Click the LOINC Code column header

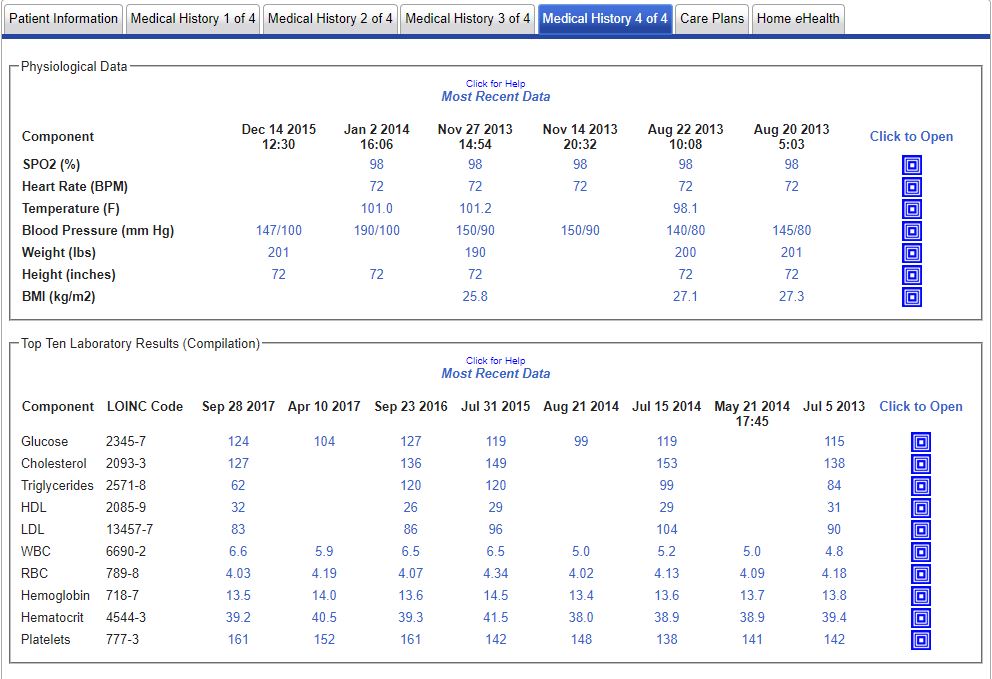point(145,406)
